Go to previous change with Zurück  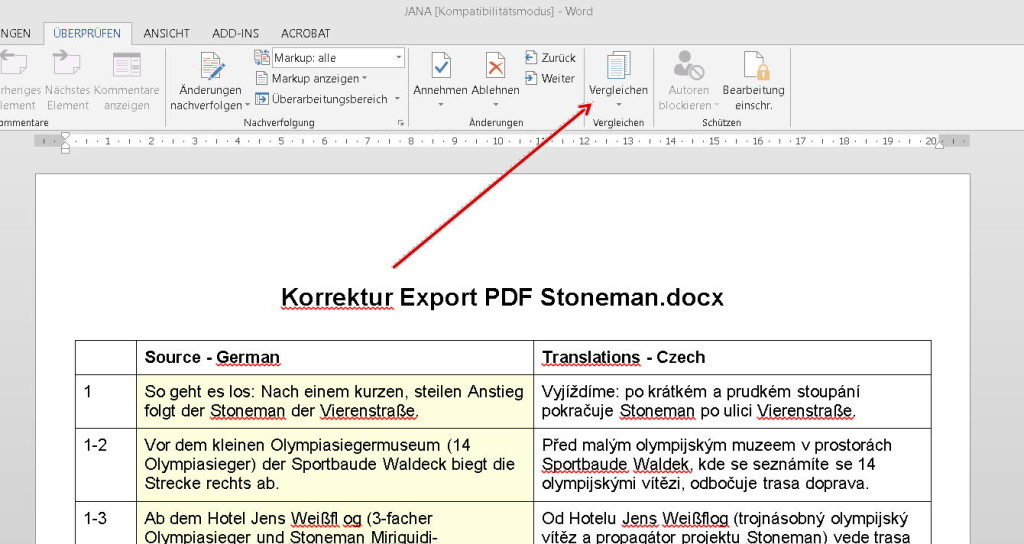[550, 57]
